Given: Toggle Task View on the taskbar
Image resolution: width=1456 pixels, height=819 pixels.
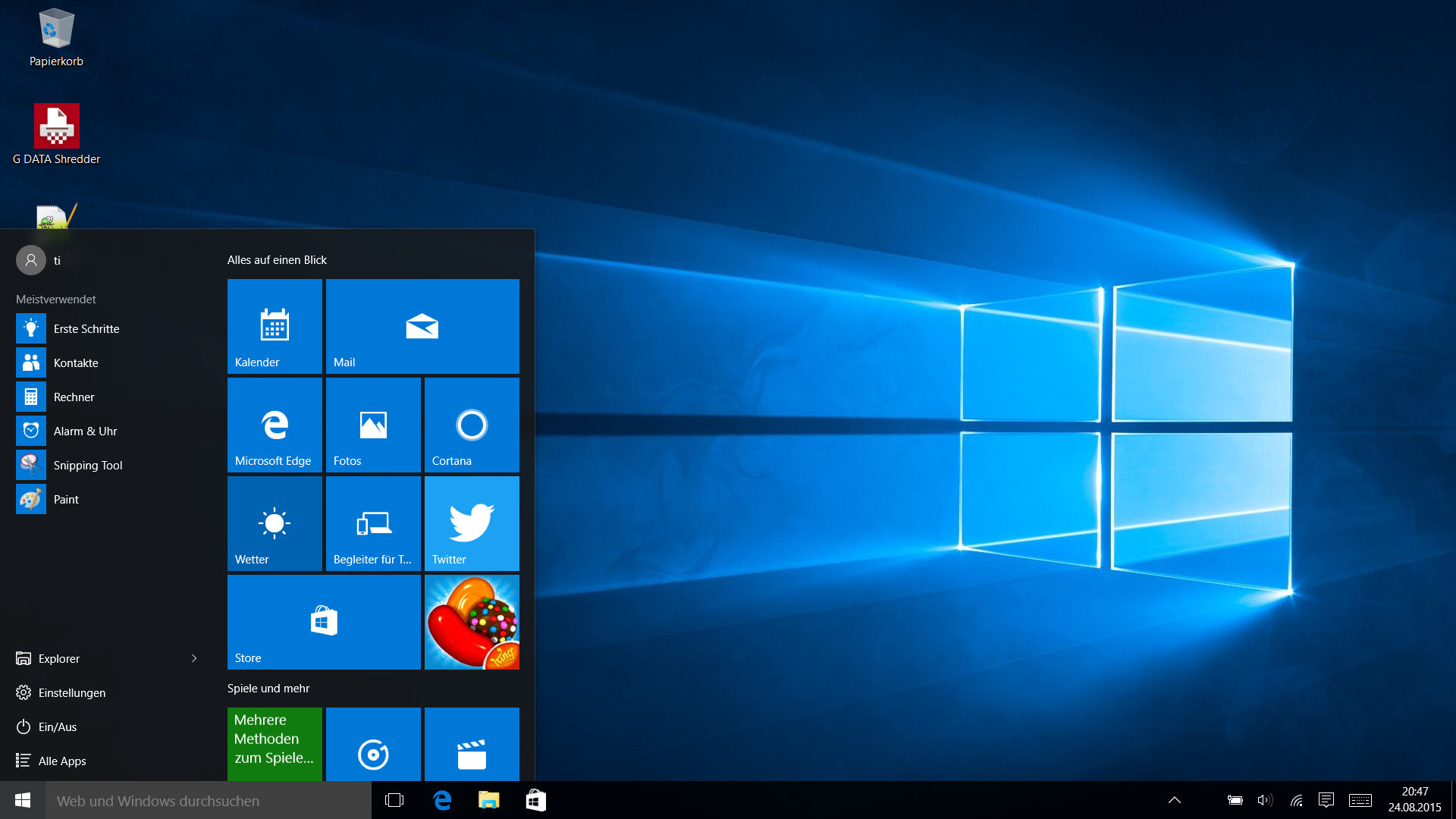Looking at the screenshot, I should [x=394, y=800].
